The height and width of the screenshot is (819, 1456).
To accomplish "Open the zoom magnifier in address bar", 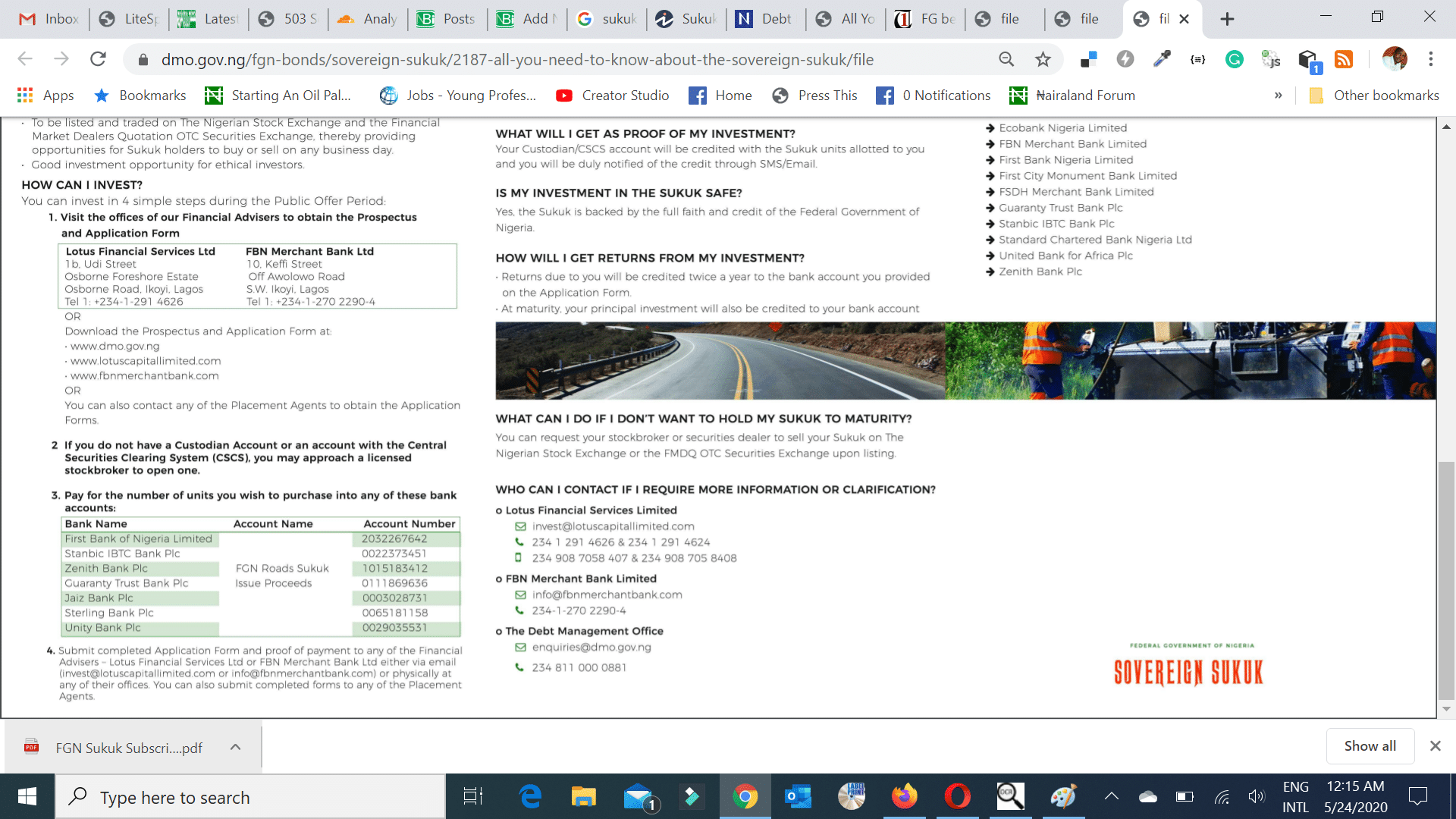I will [x=1006, y=59].
